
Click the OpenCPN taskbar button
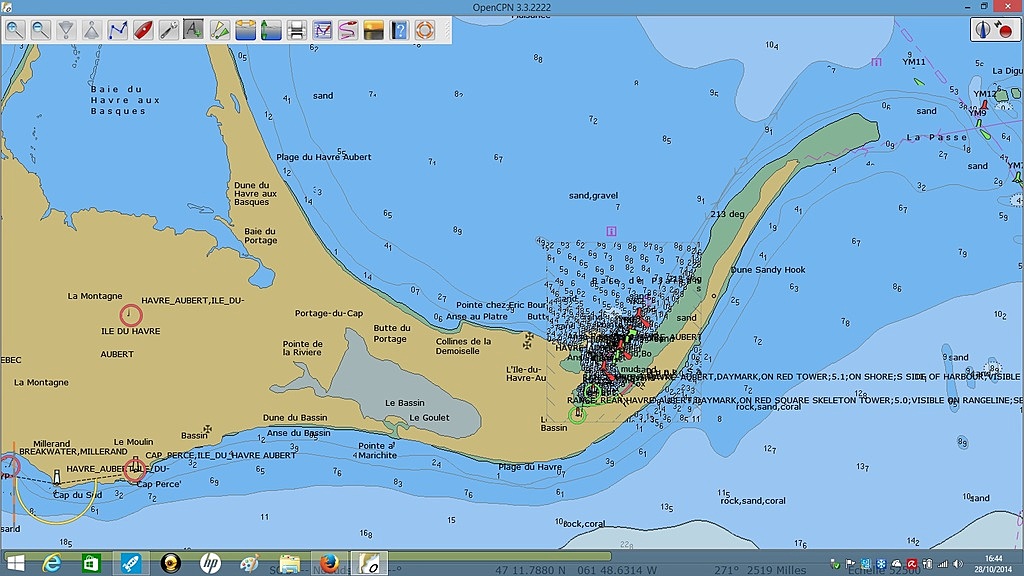click(x=369, y=563)
